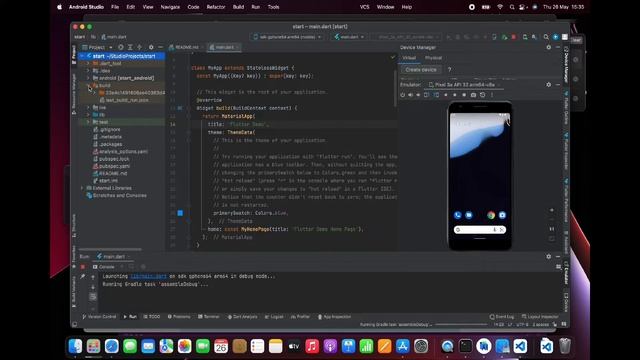Click the lib/main.dart link in console
Screen dimensions: 640x360
(x=149, y=276)
